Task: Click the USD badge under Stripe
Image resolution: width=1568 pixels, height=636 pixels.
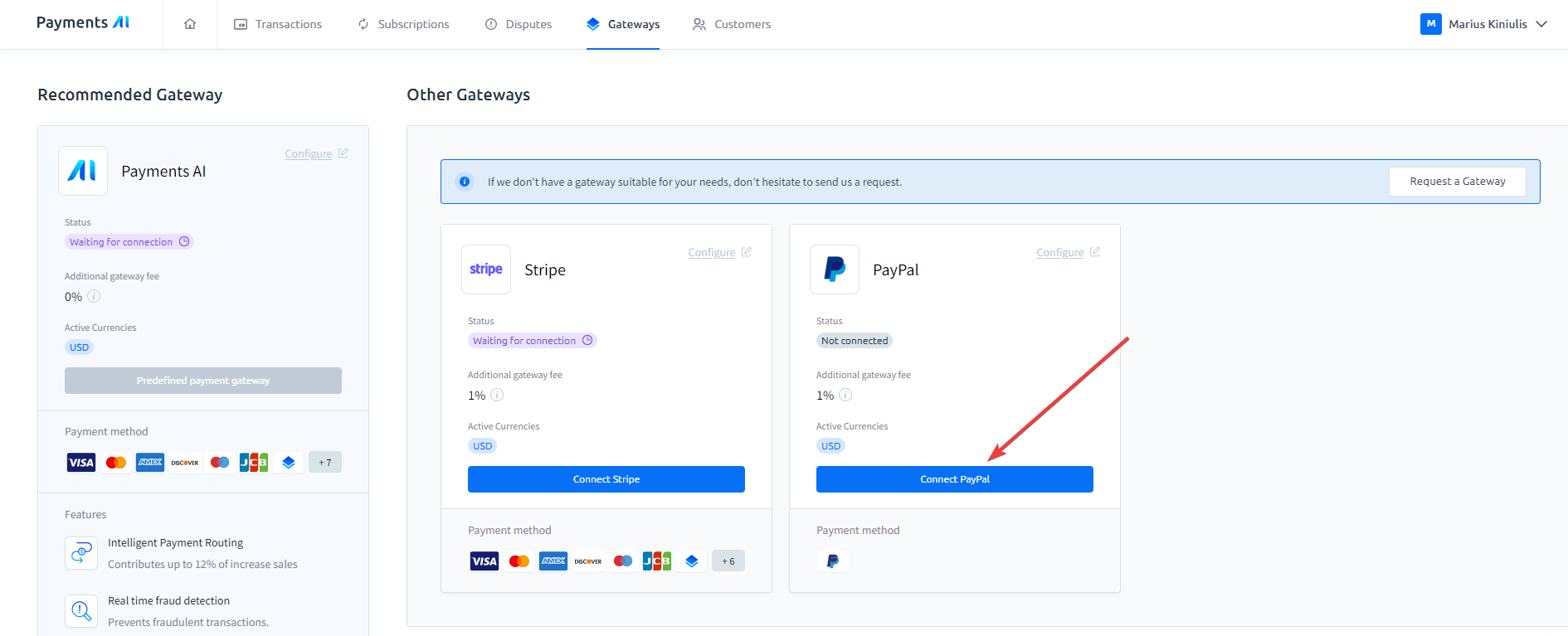Action: click(483, 446)
